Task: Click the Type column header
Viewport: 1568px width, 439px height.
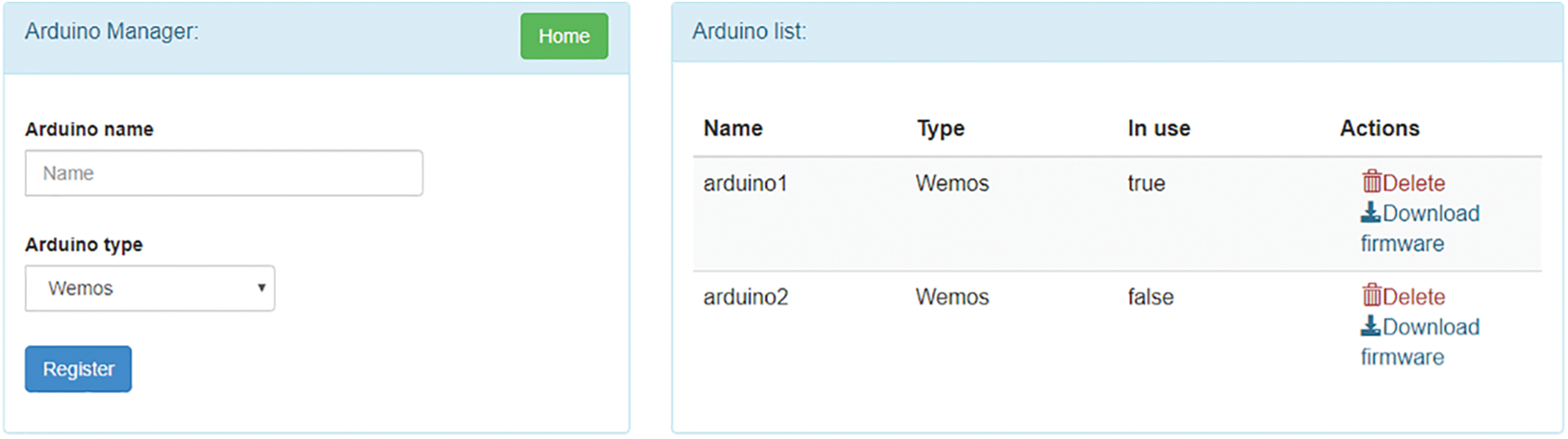Action: tap(940, 129)
